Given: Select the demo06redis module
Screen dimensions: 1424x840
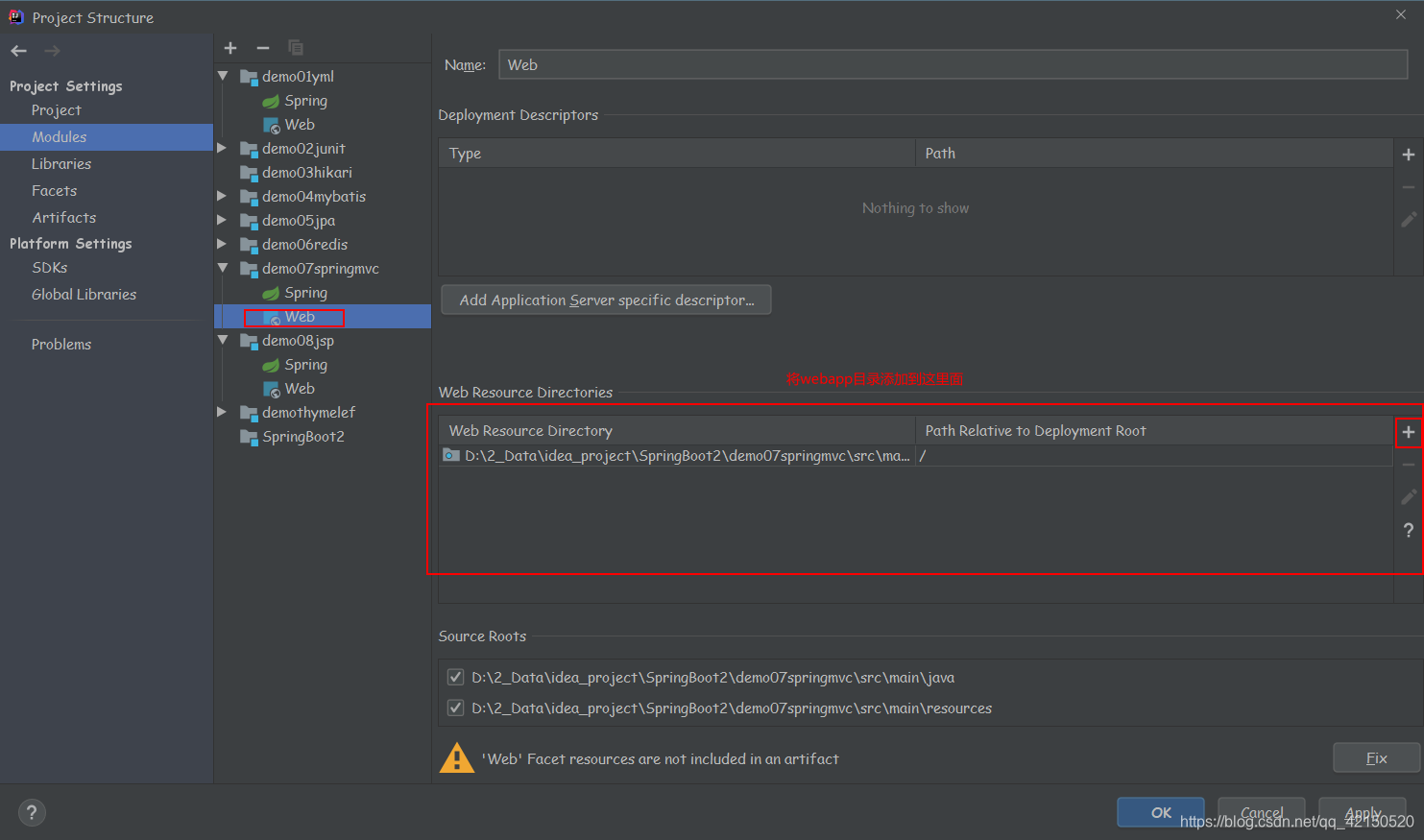Looking at the screenshot, I should point(304,245).
